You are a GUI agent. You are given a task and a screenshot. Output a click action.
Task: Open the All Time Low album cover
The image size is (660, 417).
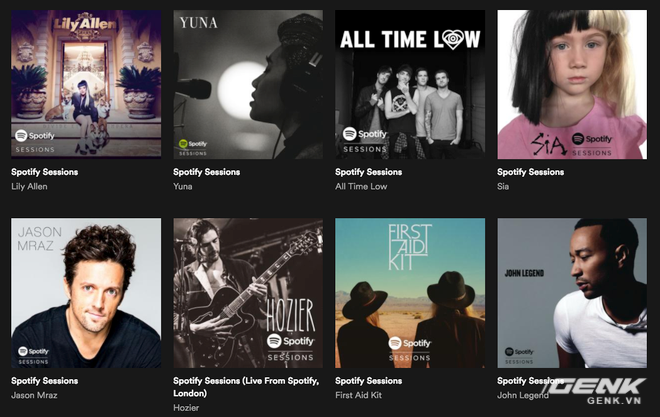pyautogui.click(x=410, y=84)
